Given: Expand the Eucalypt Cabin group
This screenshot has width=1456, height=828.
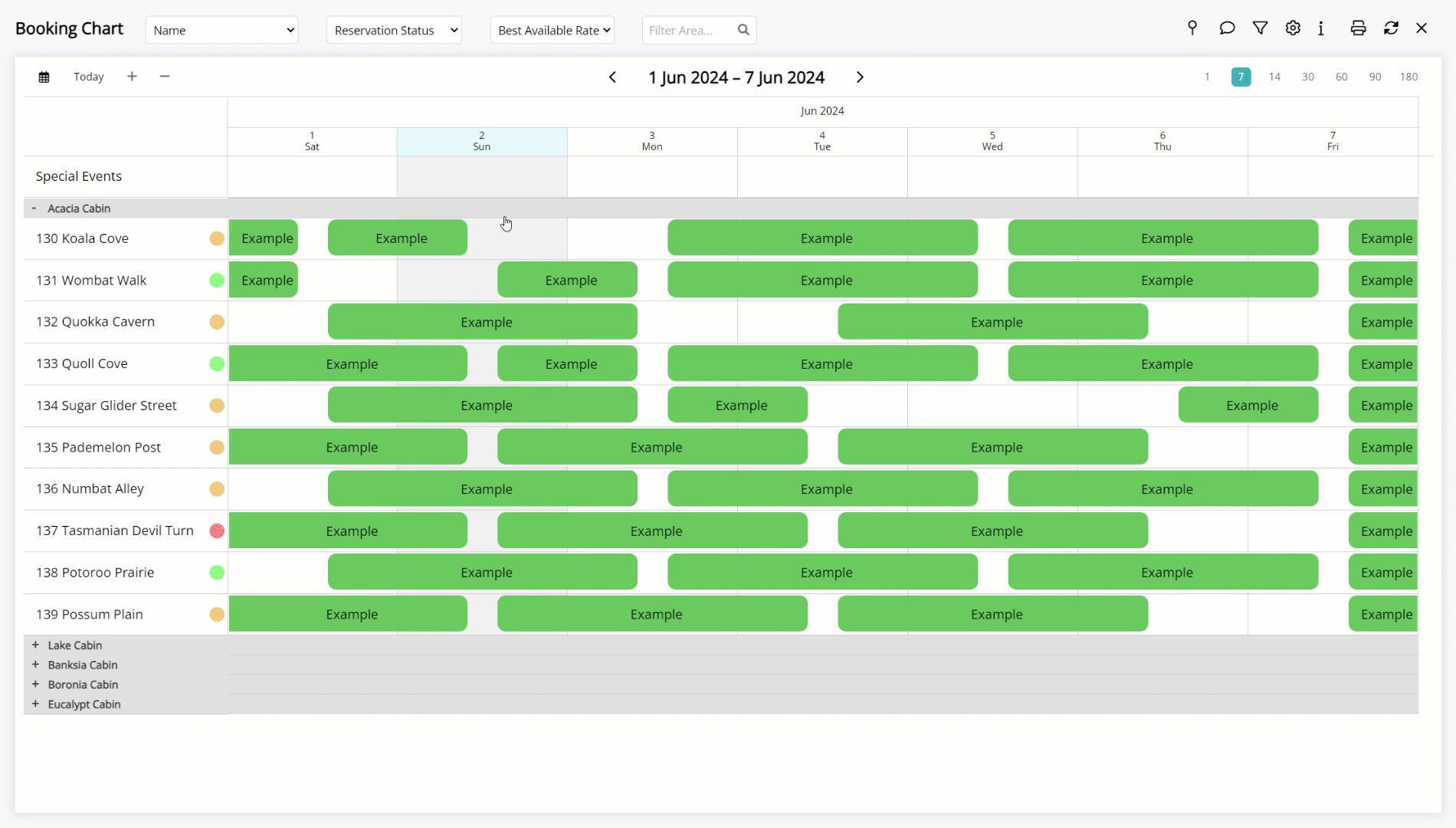Looking at the screenshot, I should pos(35,704).
